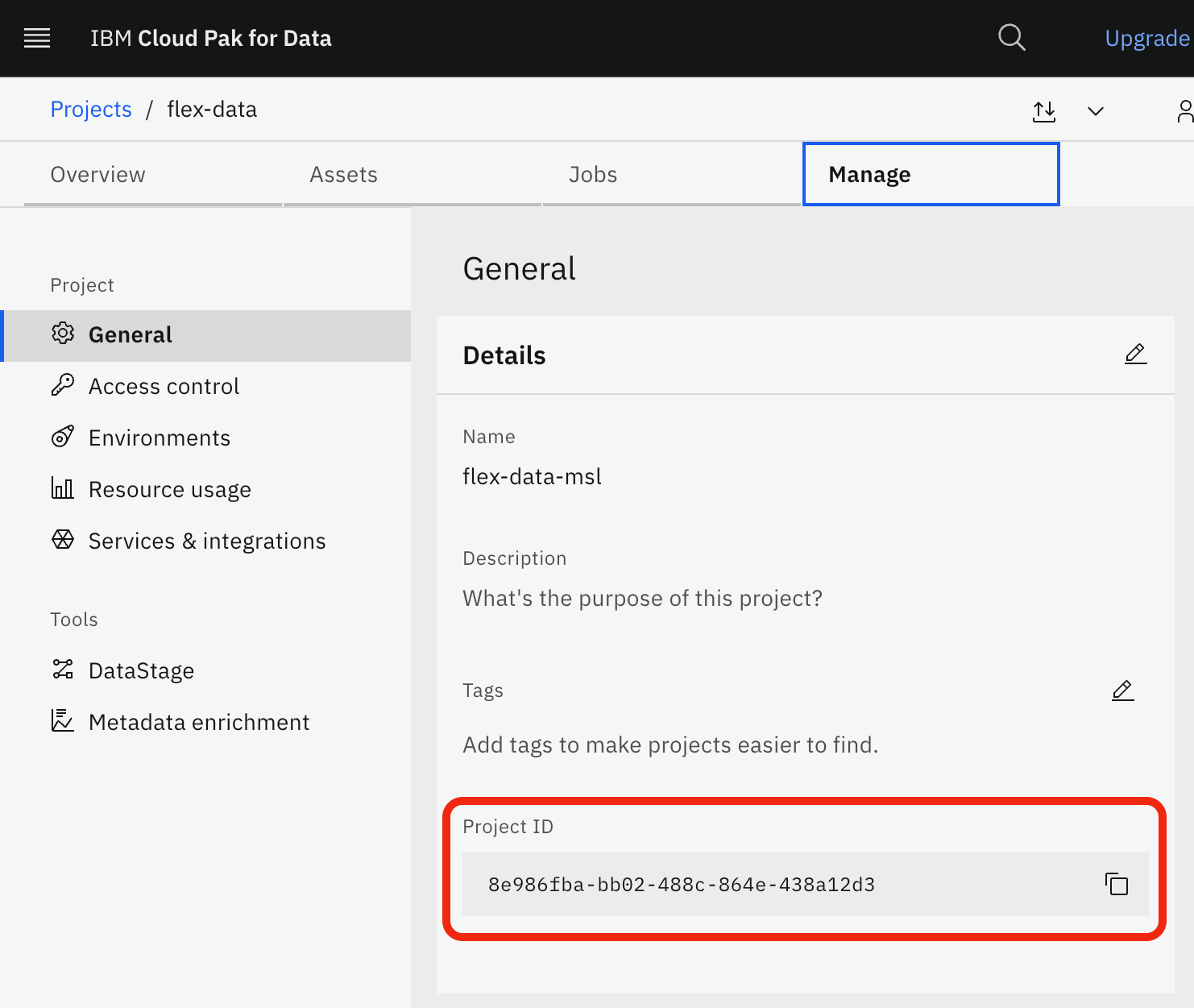Edit Details using the pencil icon
Image resolution: width=1194 pixels, height=1008 pixels.
click(1135, 353)
